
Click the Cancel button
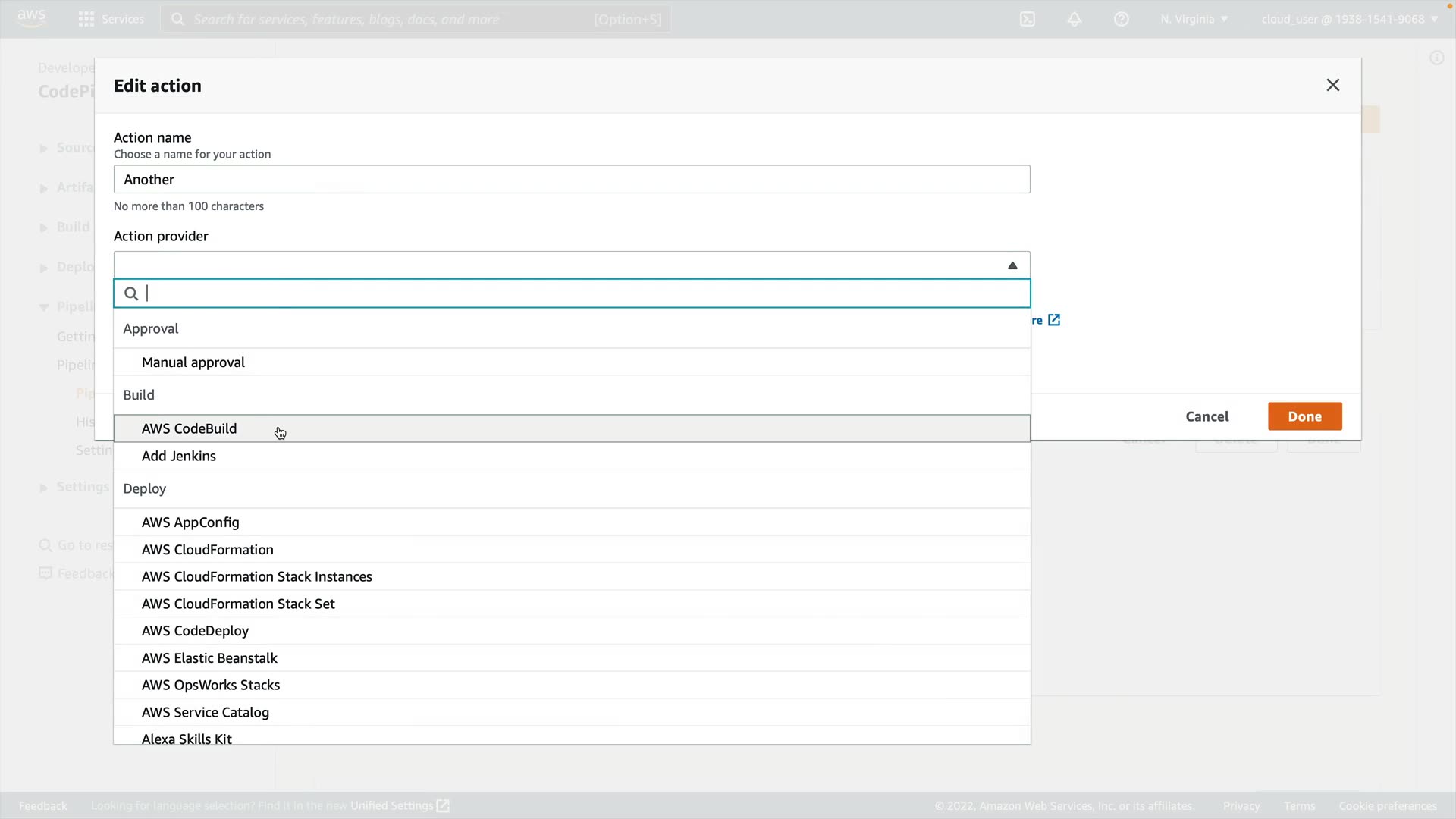[x=1207, y=416]
